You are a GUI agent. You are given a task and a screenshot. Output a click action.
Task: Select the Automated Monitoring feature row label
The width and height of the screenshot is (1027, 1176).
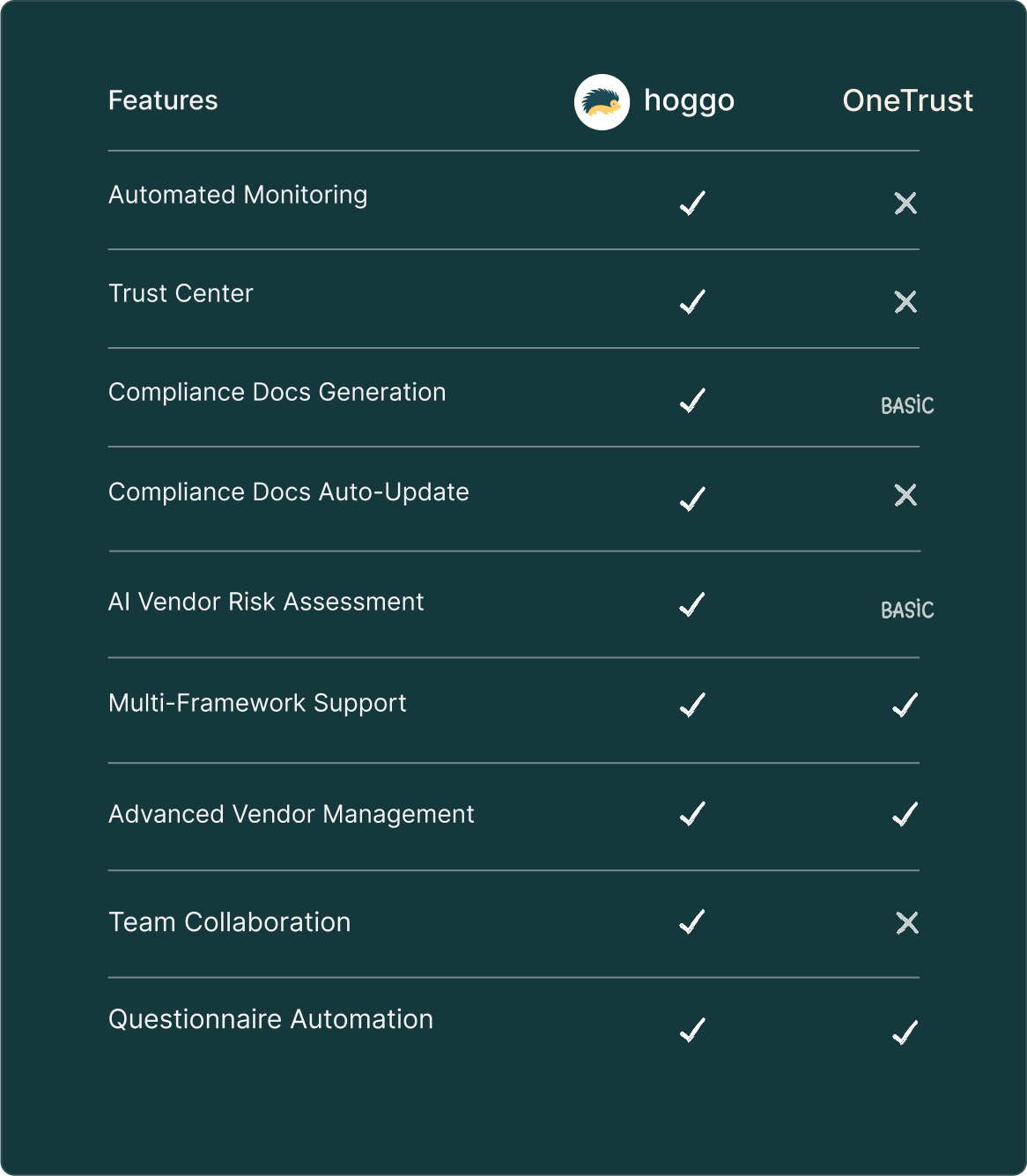[238, 195]
